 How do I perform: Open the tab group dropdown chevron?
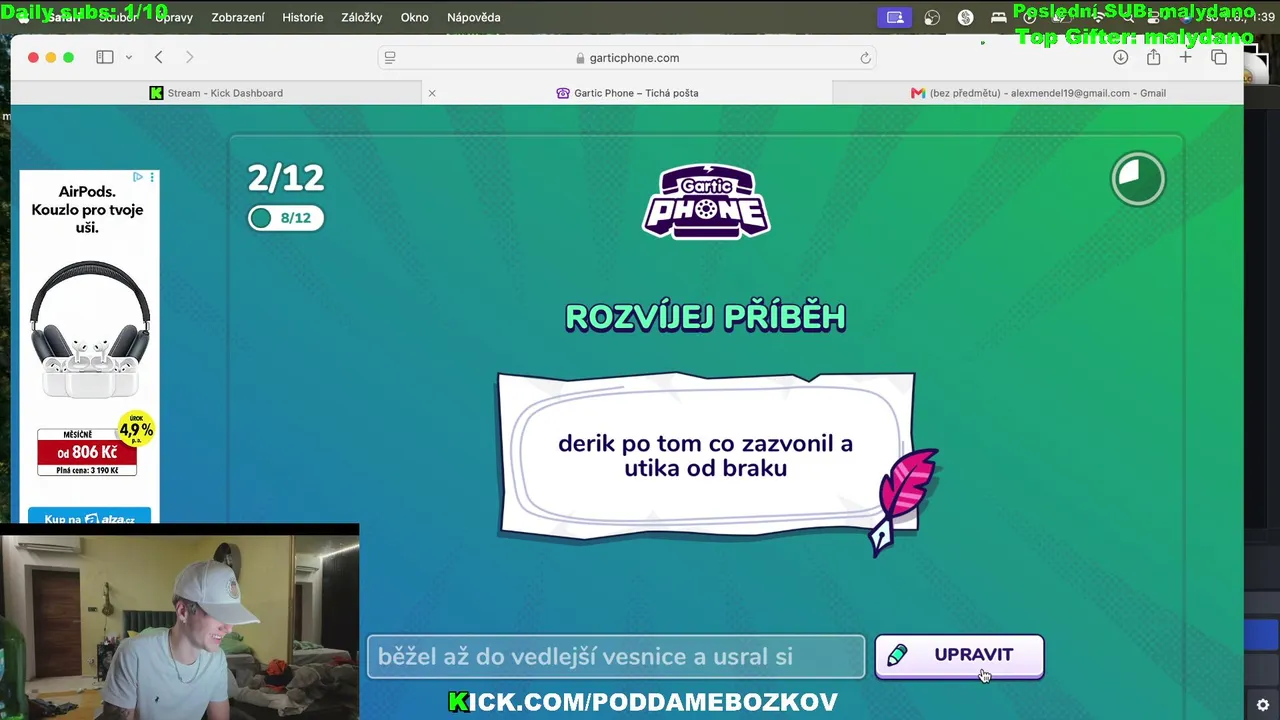click(x=129, y=58)
